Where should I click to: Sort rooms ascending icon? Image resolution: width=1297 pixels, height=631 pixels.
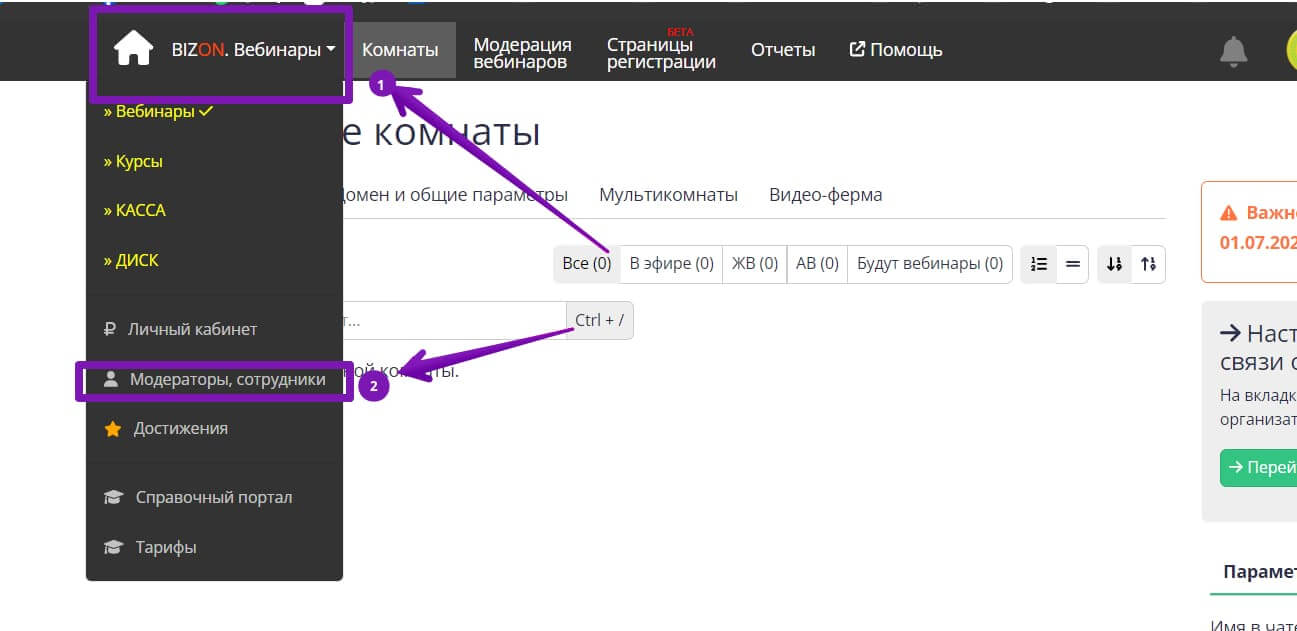[x=1148, y=265]
